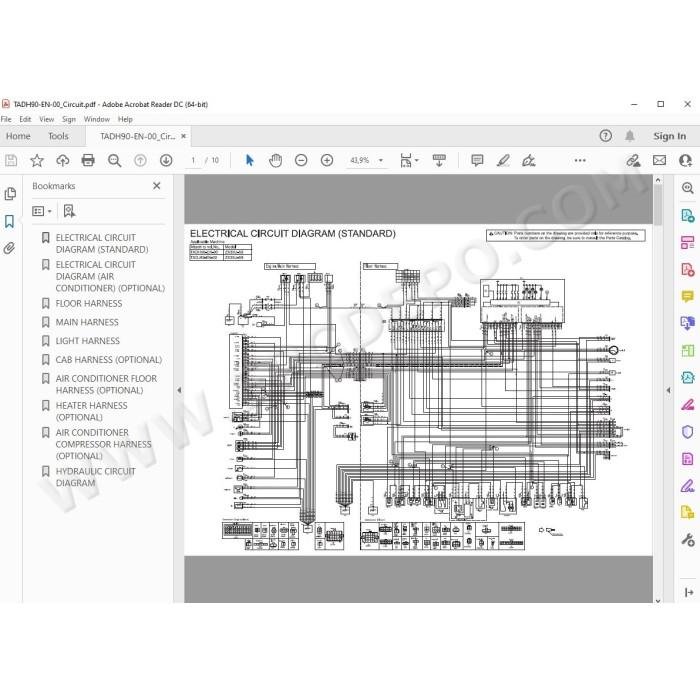Open Bookmarks options dropdown
The width and height of the screenshot is (700, 700).
[x=42, y=211]
